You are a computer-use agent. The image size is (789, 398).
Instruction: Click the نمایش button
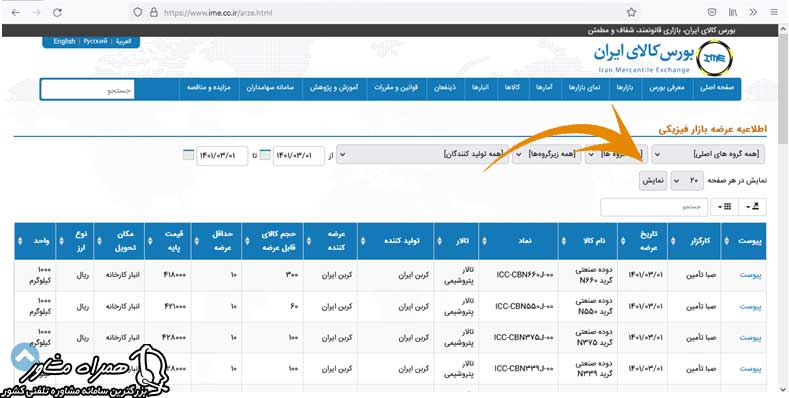653,180
